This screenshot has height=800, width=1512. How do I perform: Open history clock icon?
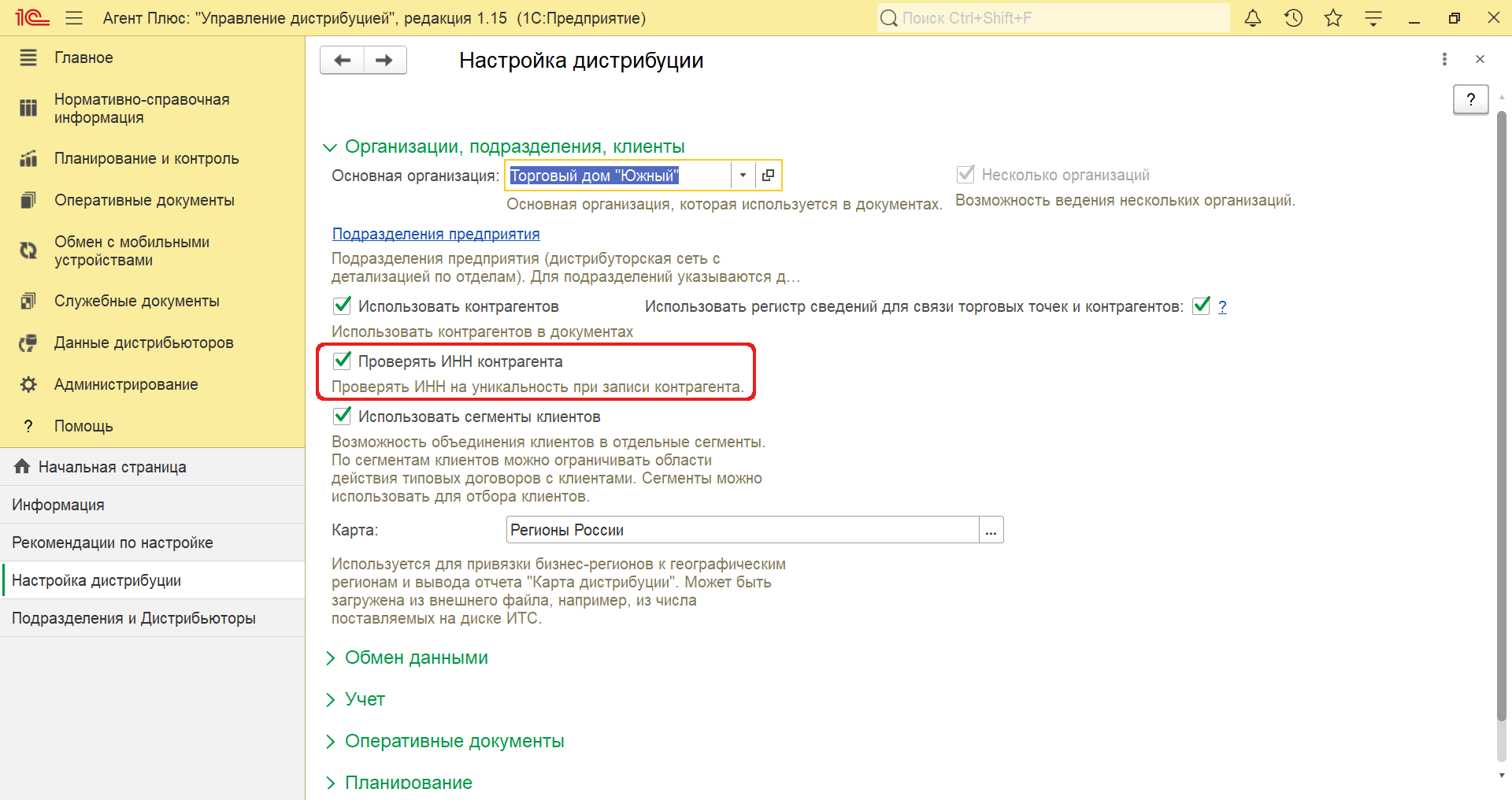click(1293, 18)
